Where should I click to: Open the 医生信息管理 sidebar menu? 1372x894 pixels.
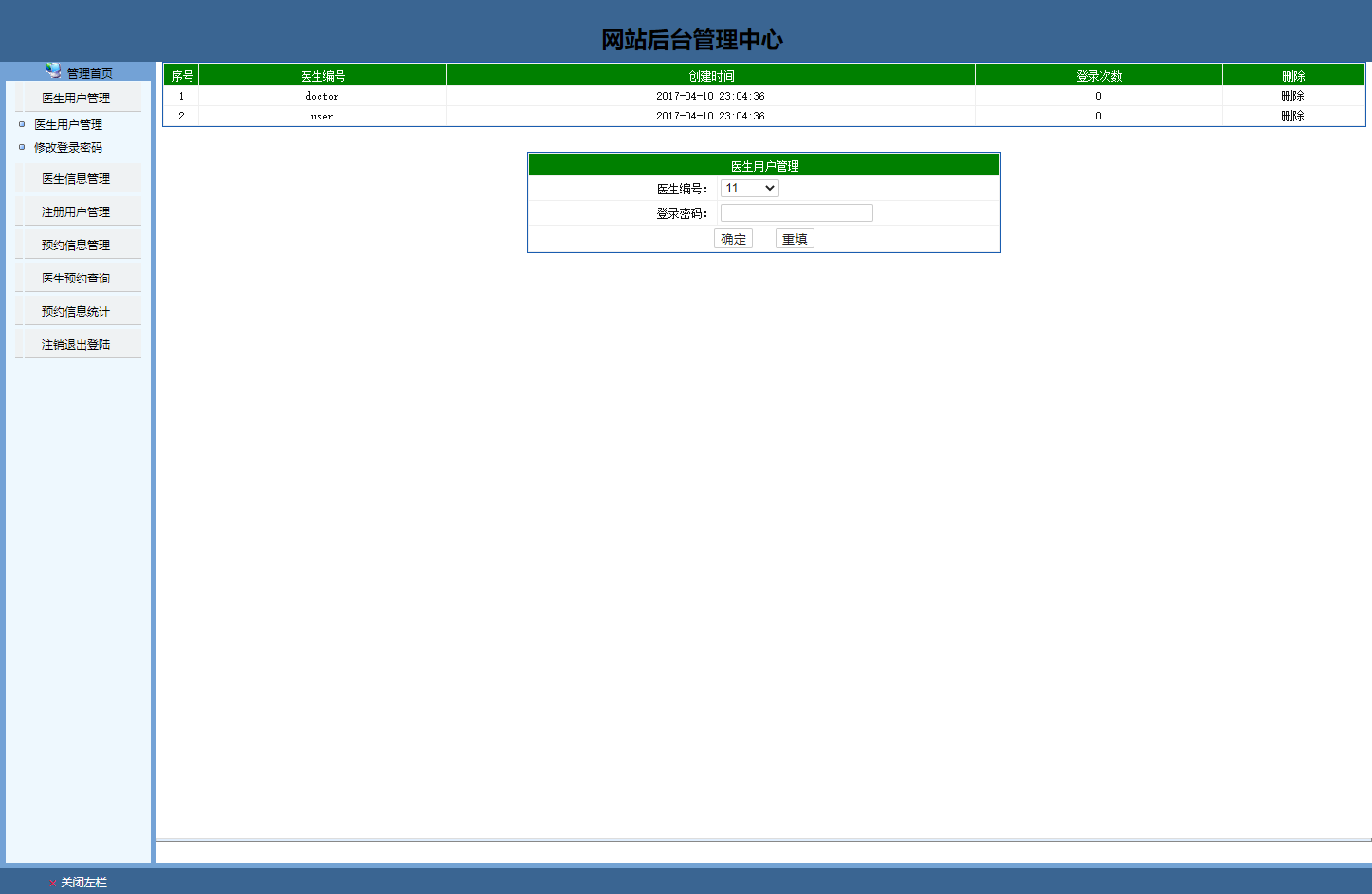pyautogui.click(x=77, y=178)
